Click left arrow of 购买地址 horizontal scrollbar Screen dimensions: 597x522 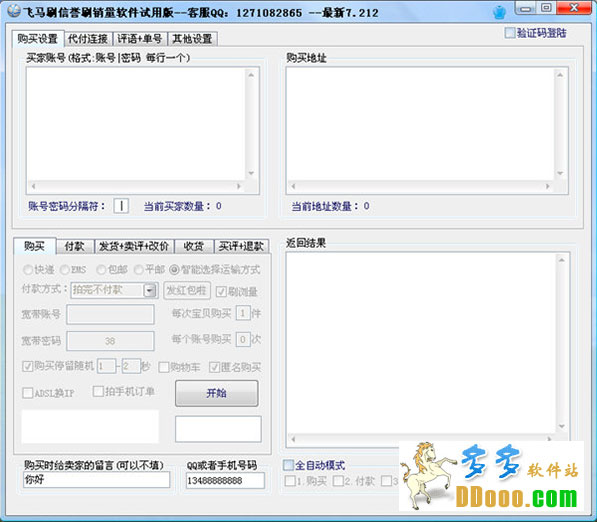pyautogui.click(x=293, y=186)
